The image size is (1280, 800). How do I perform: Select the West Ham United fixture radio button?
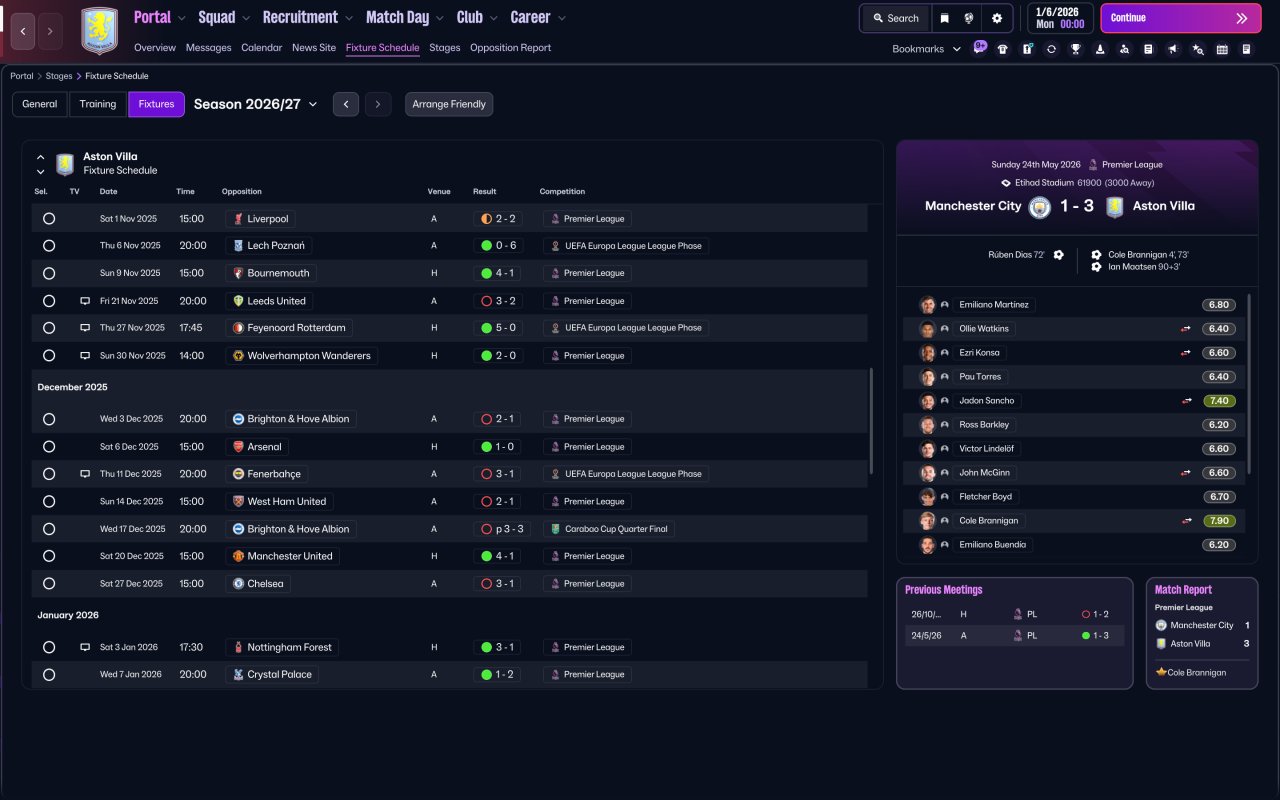pos(49,502)
